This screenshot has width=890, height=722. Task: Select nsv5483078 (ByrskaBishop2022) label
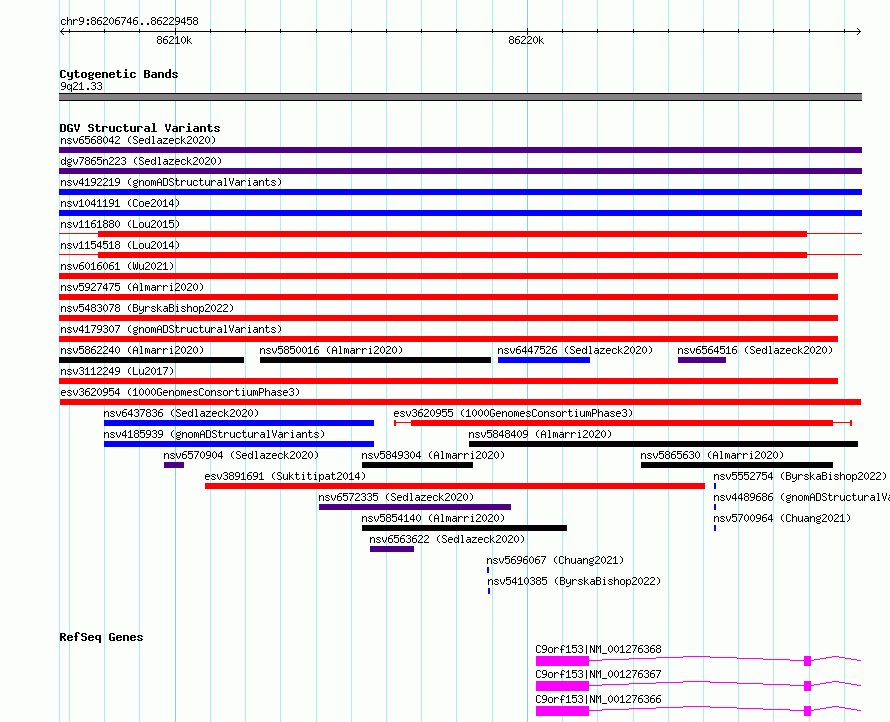pos(147,308)
